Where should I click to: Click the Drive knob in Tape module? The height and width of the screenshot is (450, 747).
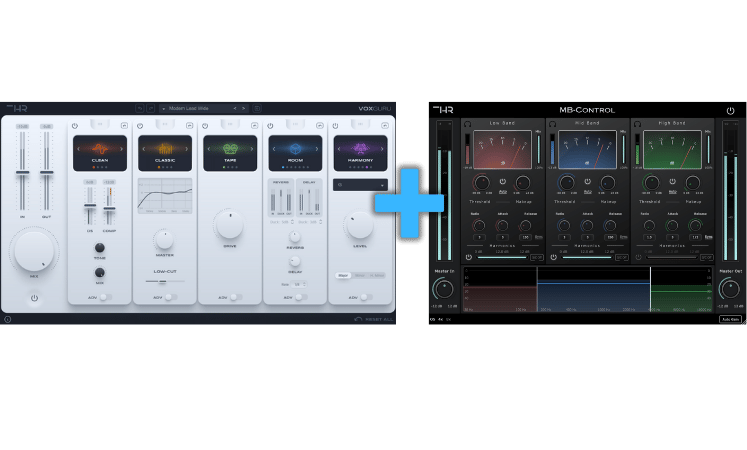tap(230, 225)
